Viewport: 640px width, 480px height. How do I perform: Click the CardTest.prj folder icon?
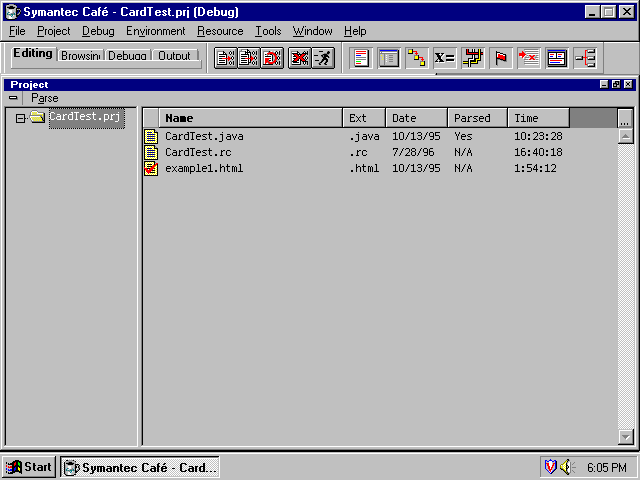click(37, 117)
